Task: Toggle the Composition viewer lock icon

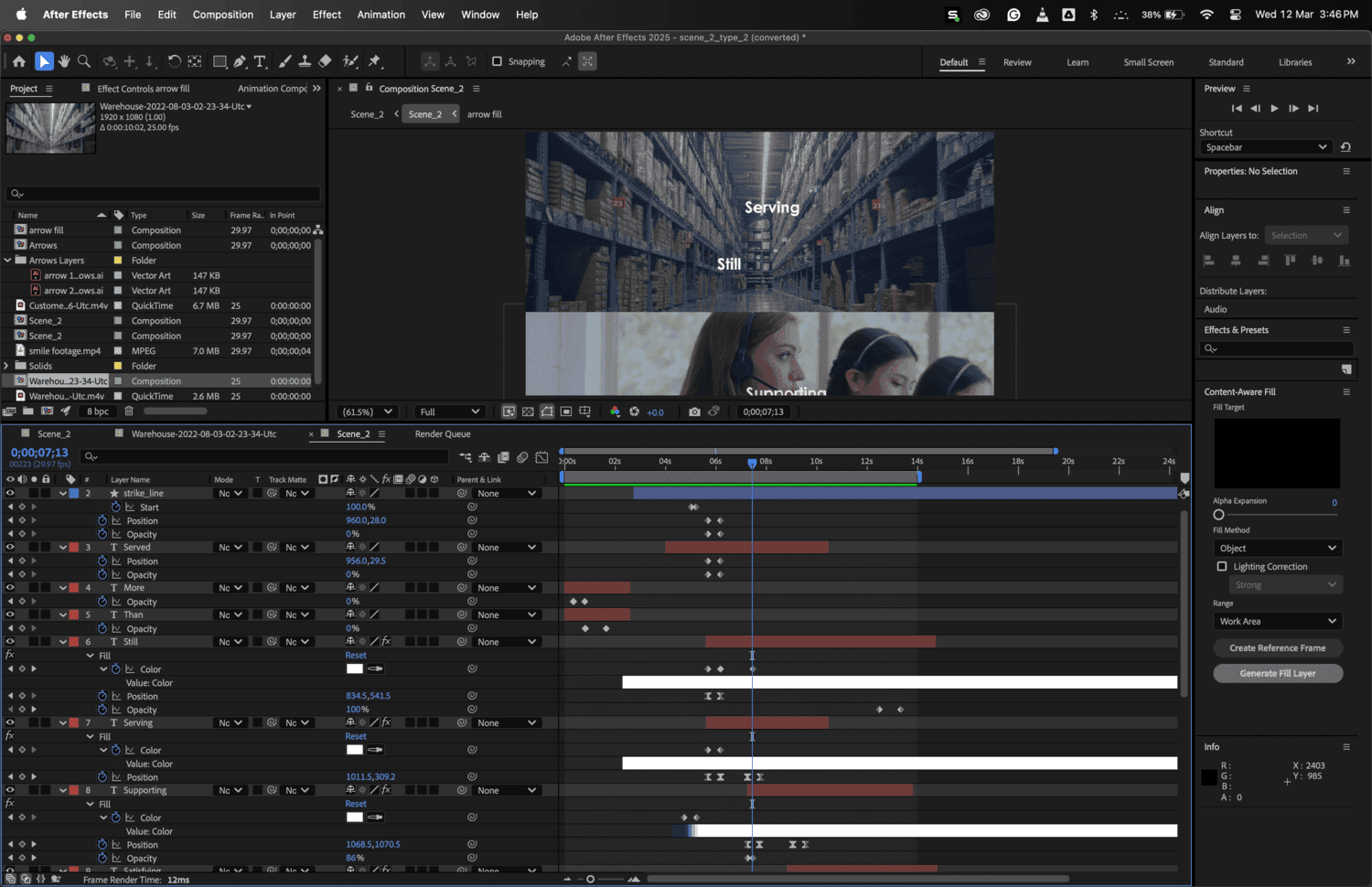Action: [370, 88]
